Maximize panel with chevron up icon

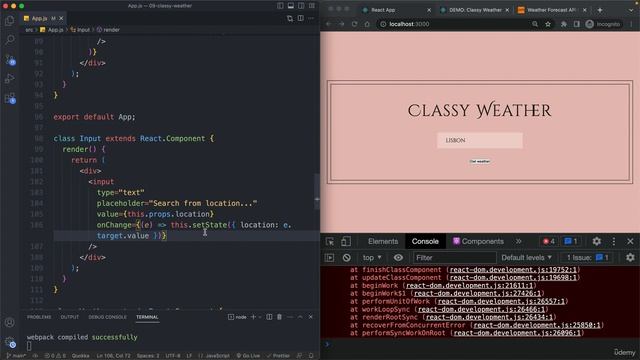pyautogui.click(x=300, y=317)
